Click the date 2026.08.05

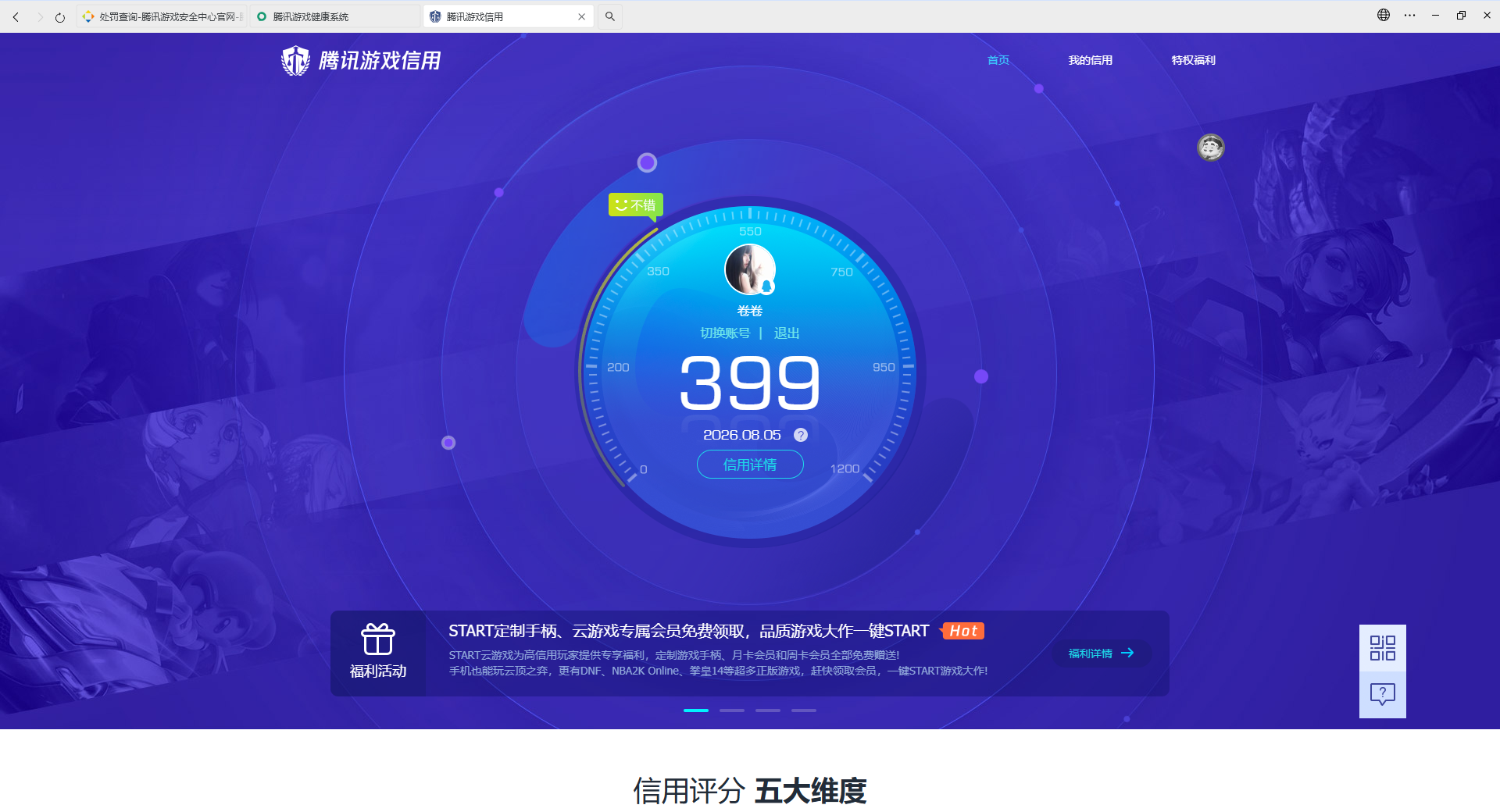pos(742,435)
